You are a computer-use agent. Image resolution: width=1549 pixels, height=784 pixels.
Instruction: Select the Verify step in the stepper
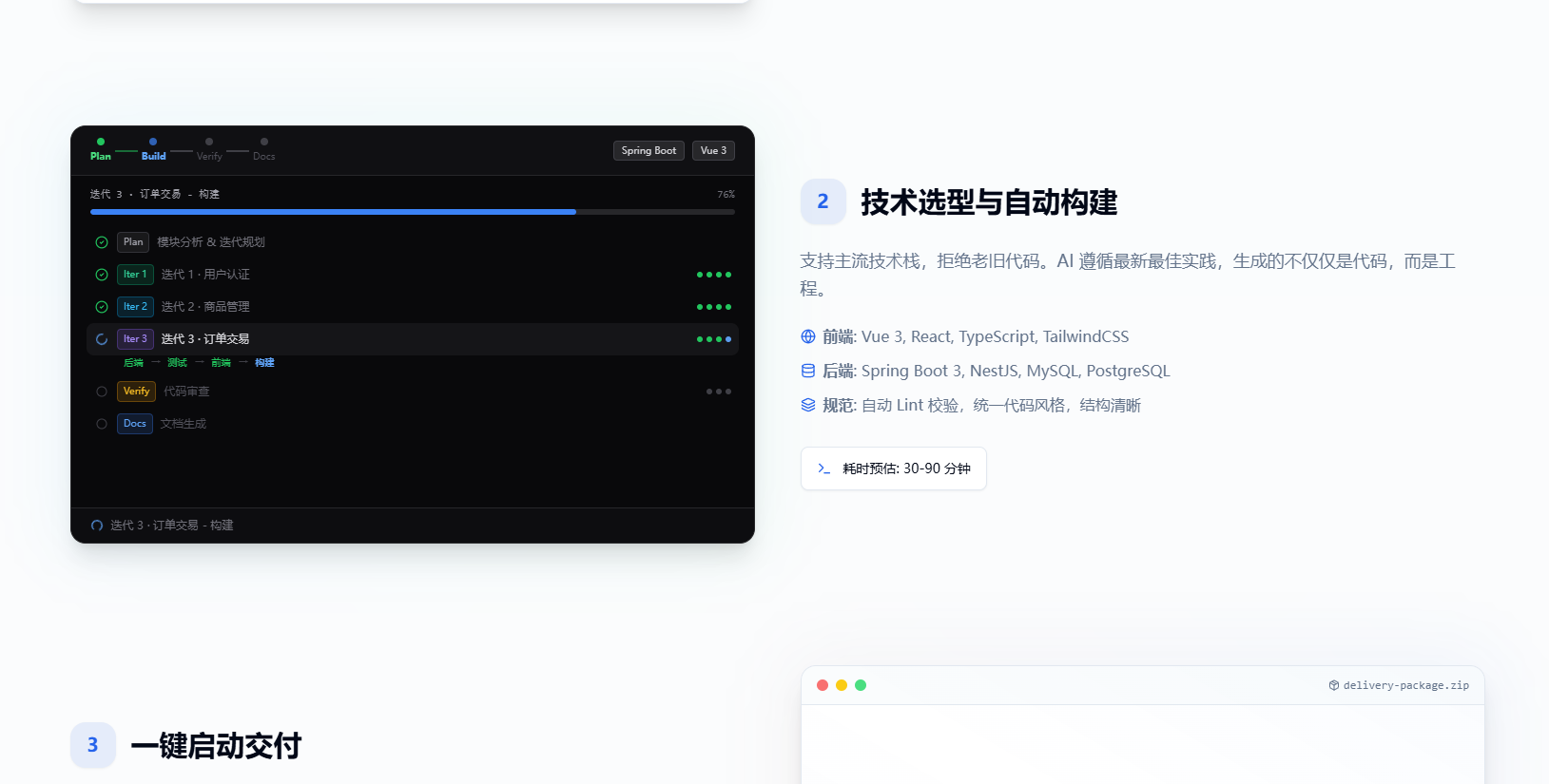click(x=209, y=150)
